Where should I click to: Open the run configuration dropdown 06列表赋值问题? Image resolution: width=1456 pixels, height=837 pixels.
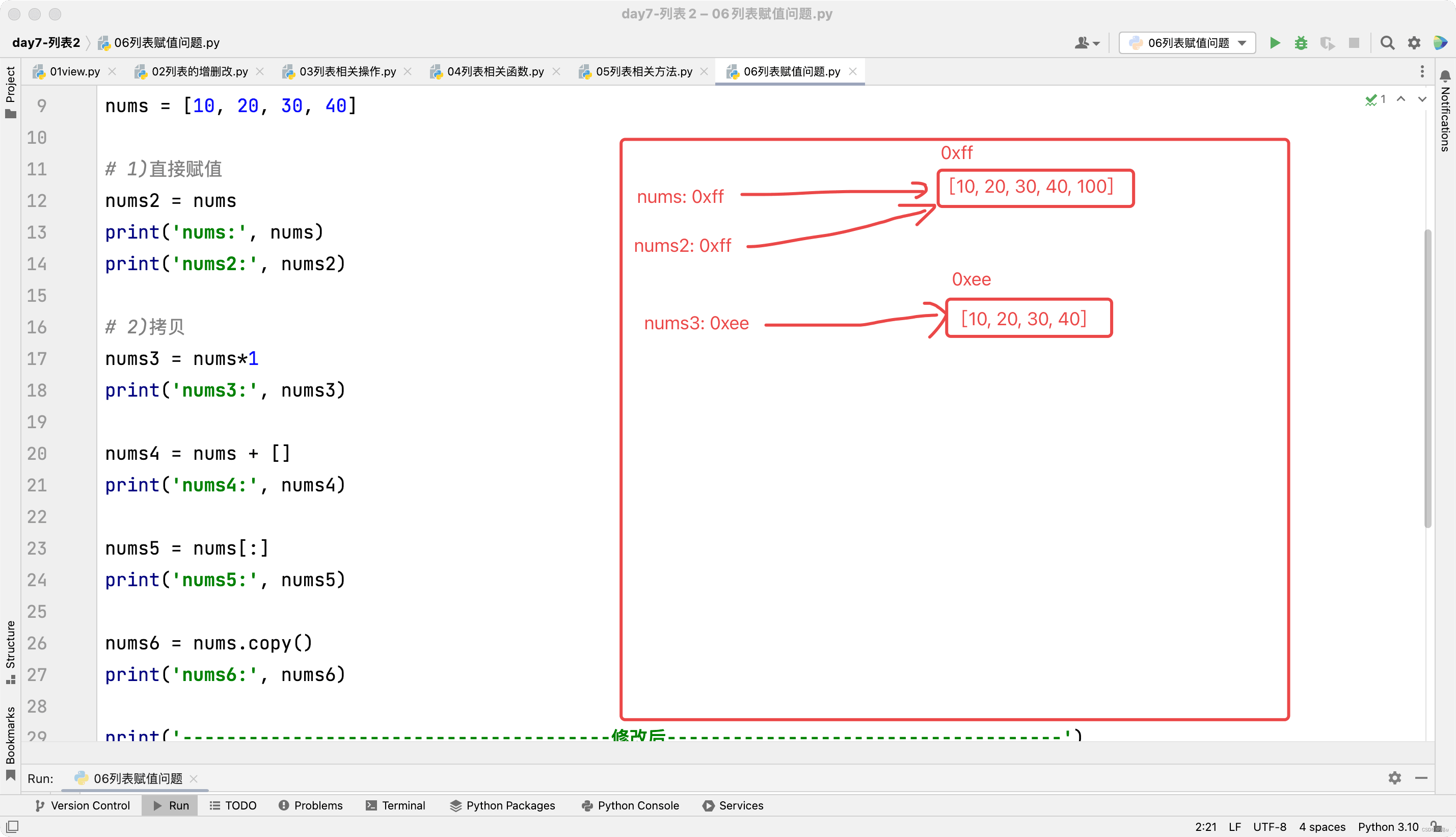pos(1187,43)
